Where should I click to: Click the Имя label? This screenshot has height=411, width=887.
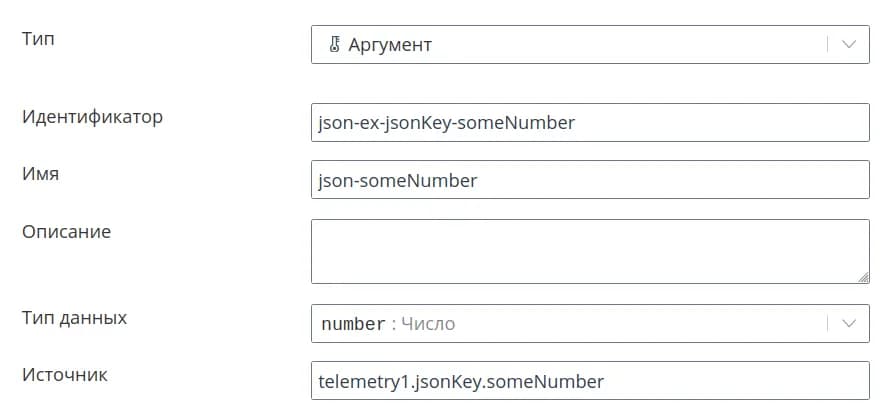[x=40, y=174]
